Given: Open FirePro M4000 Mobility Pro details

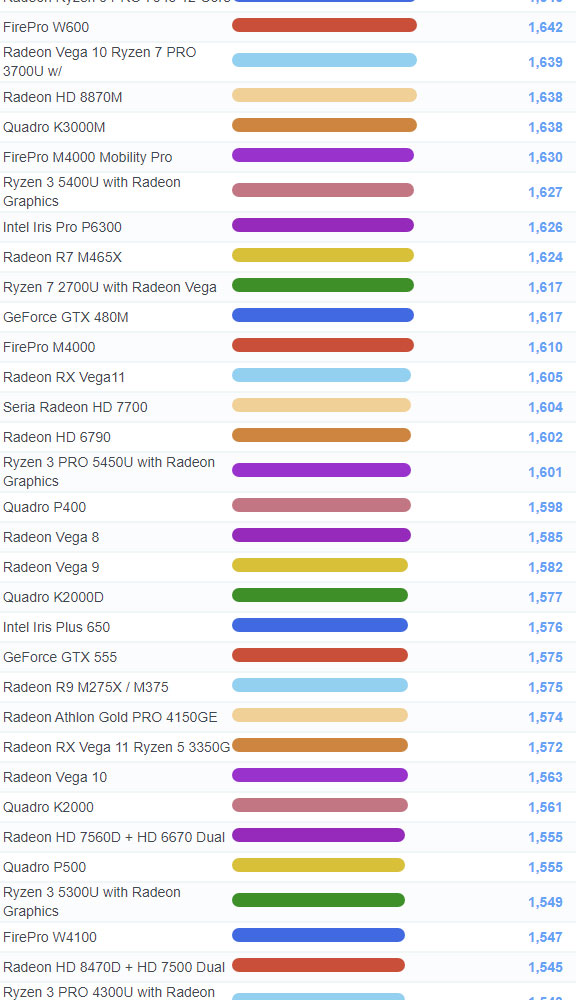Looking at the screenshot, I should pos(87,158).
